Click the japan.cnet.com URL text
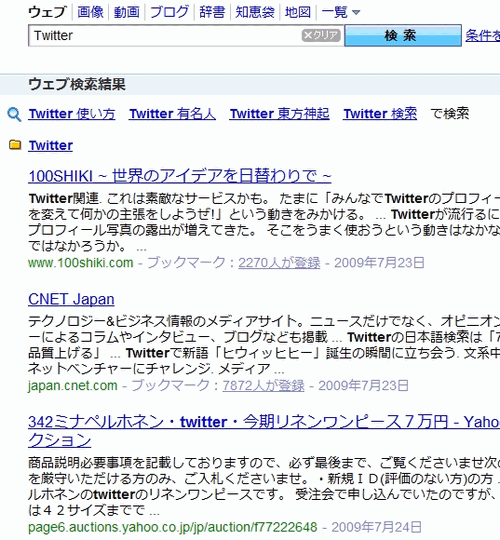This screenshot has width=500, height=540. (x=73, y=385)
